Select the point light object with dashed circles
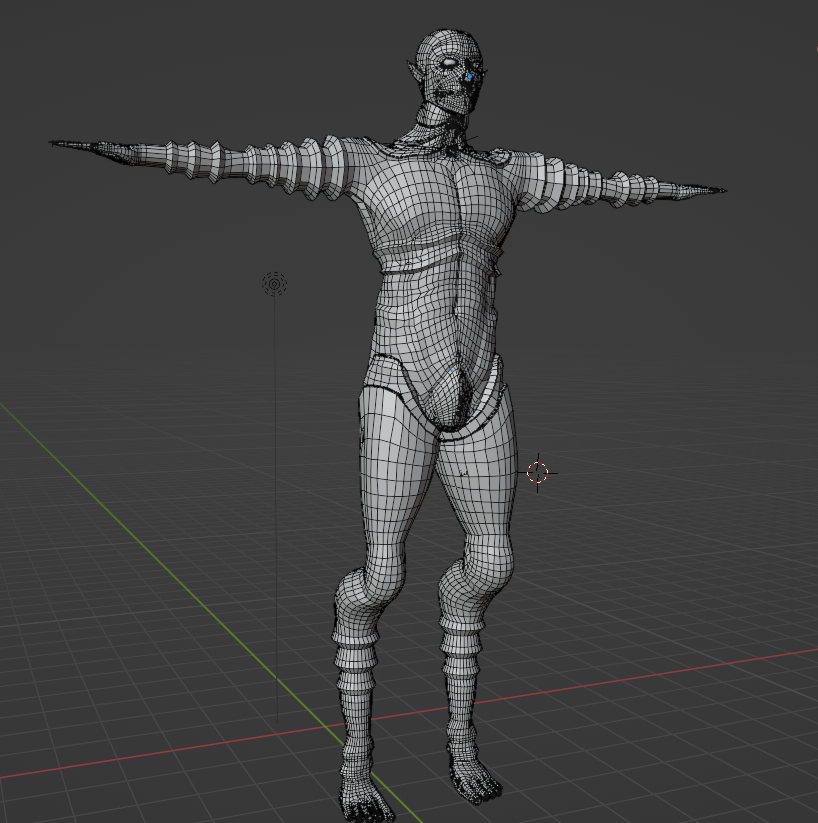Screen dimensions: 818x823 274,284
